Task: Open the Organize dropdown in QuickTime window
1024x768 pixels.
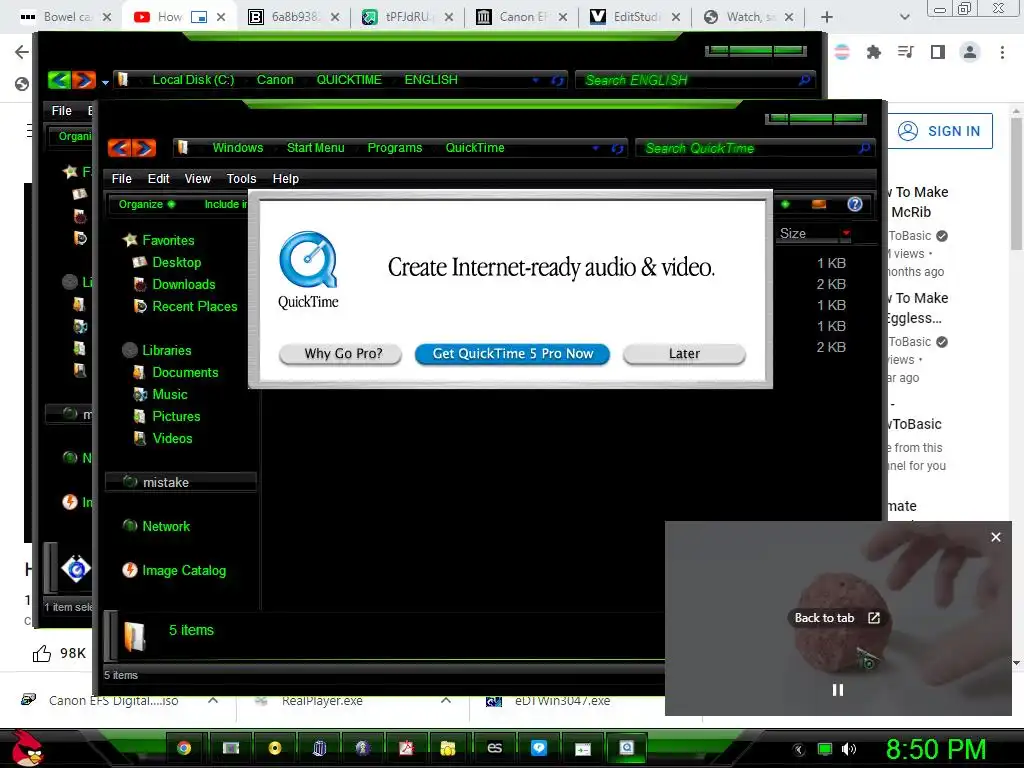Action: (x=147, y=204)
